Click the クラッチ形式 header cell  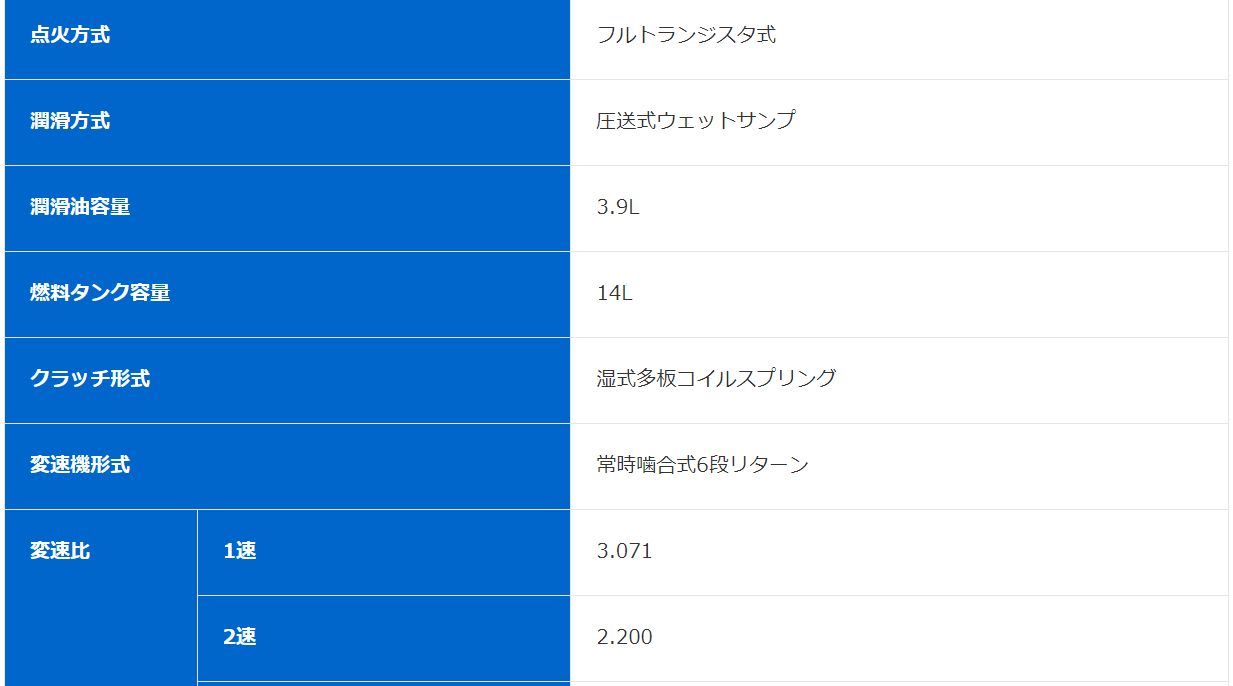coord(287,380)
